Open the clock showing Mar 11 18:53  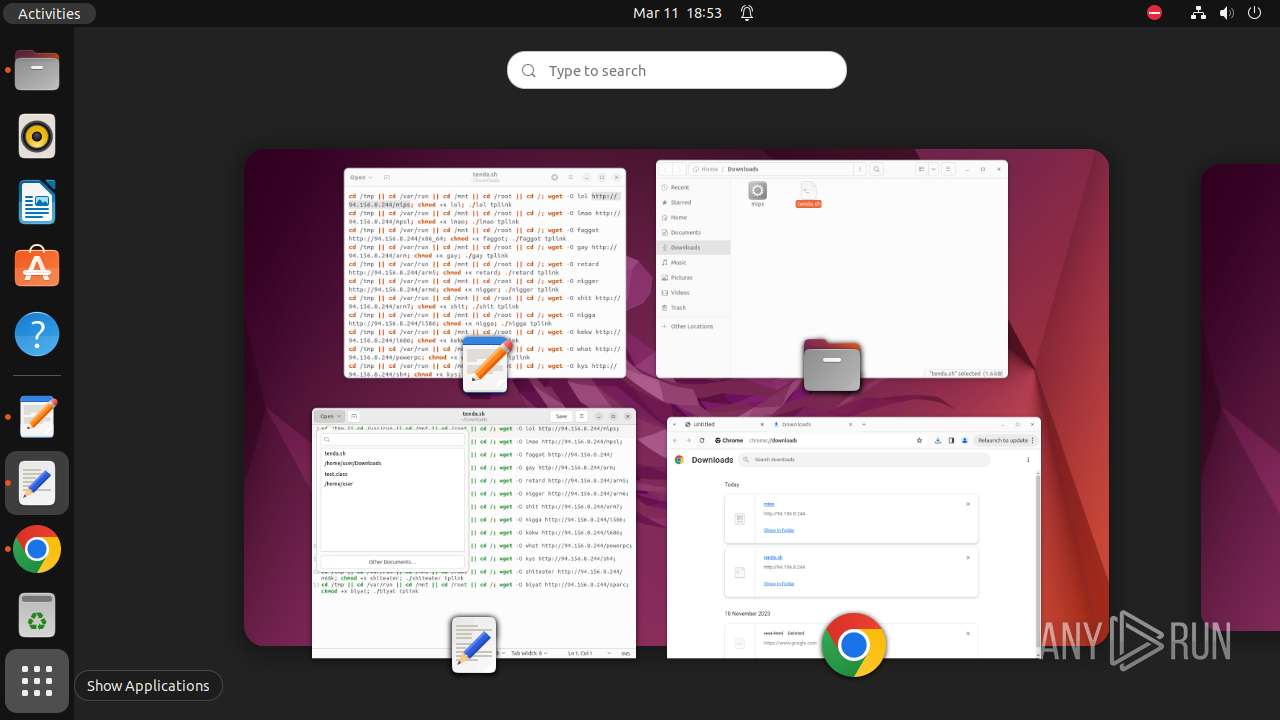(677, 13)
